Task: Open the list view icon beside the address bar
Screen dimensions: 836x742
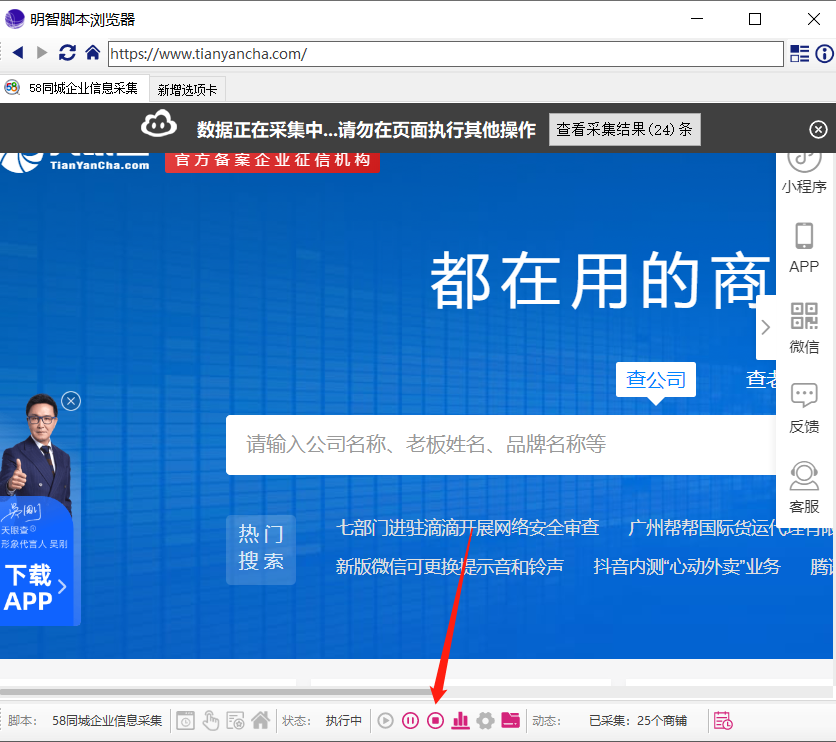Action: tap(799, 53)
